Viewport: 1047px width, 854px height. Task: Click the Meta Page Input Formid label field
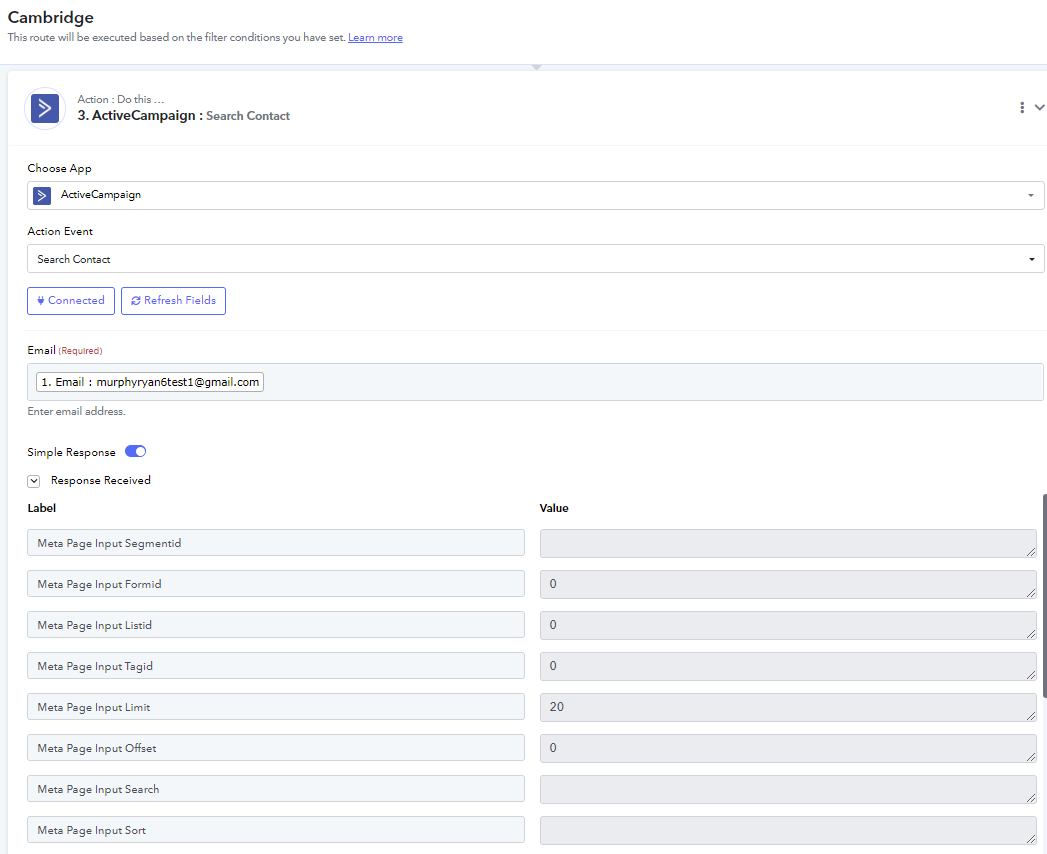click(x=276, y=584)
